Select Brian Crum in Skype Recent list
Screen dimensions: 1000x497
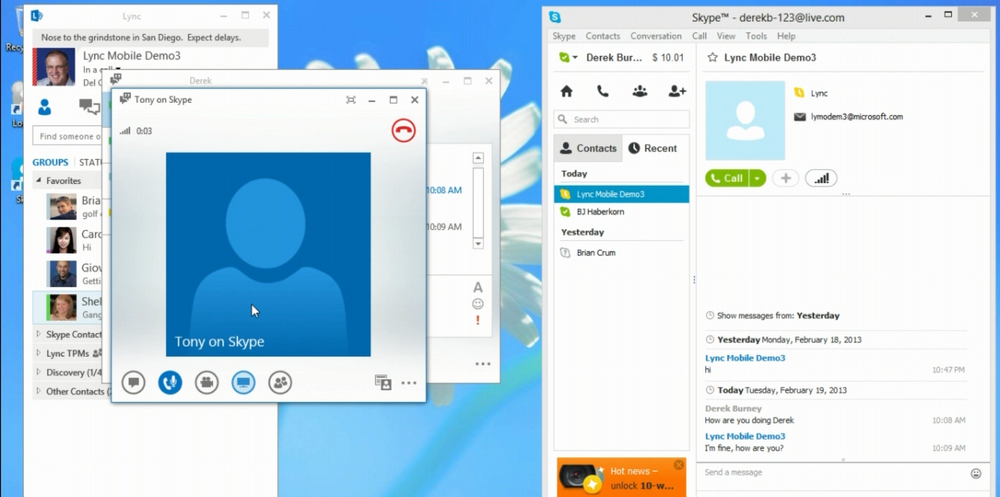tap(621, 253)
